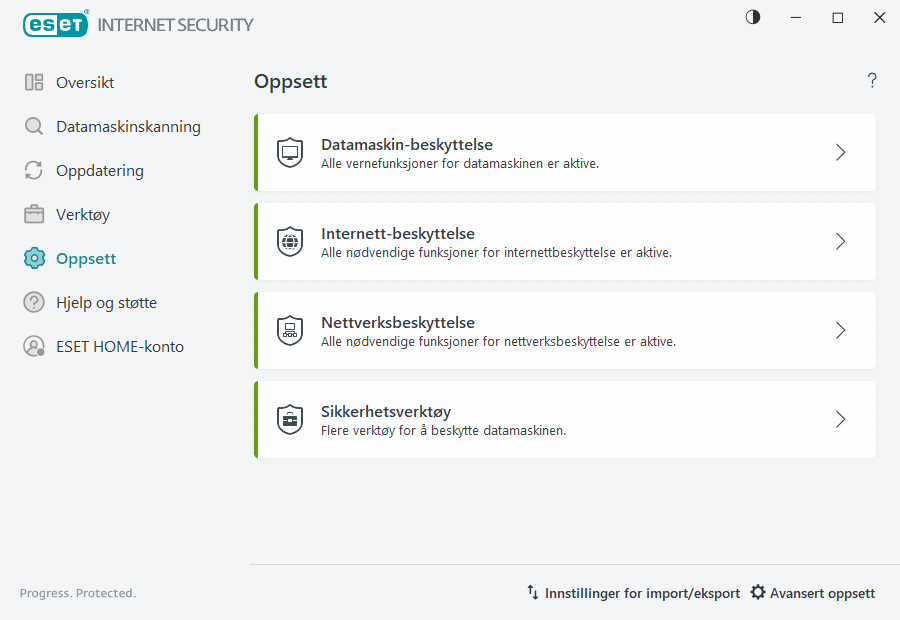Select the Hjelp og støtte question icon
Viewport: 900px width, 620px height.
click(x=32, y=302)
